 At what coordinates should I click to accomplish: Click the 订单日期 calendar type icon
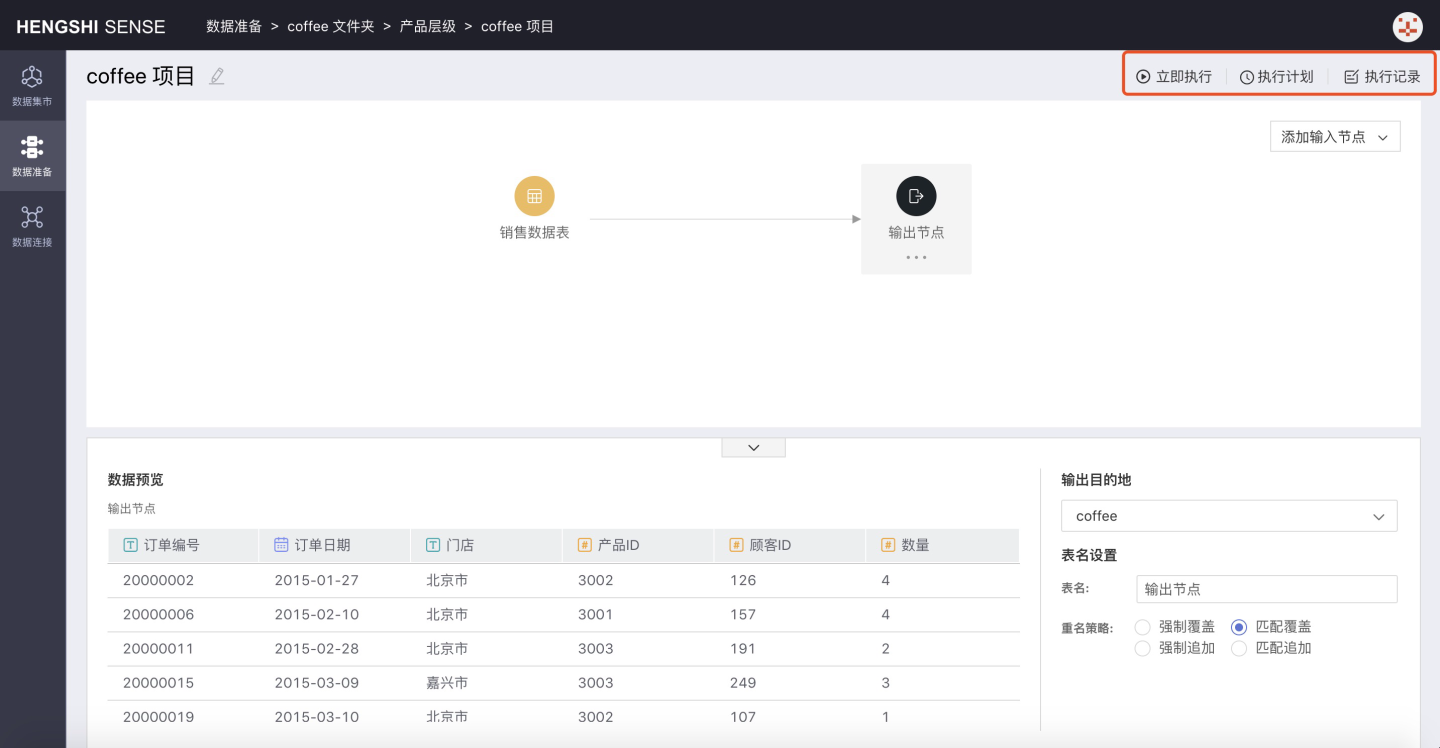(281, 545)
